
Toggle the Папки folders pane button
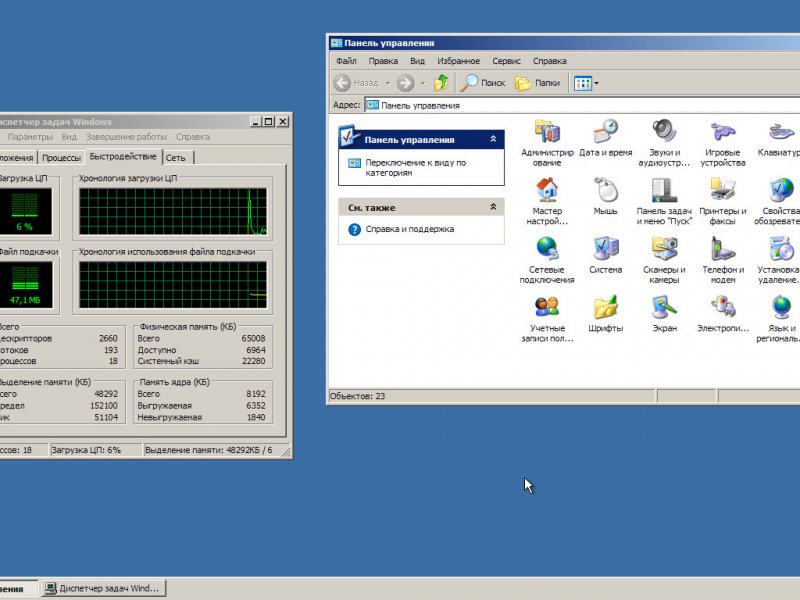(537, 83)
